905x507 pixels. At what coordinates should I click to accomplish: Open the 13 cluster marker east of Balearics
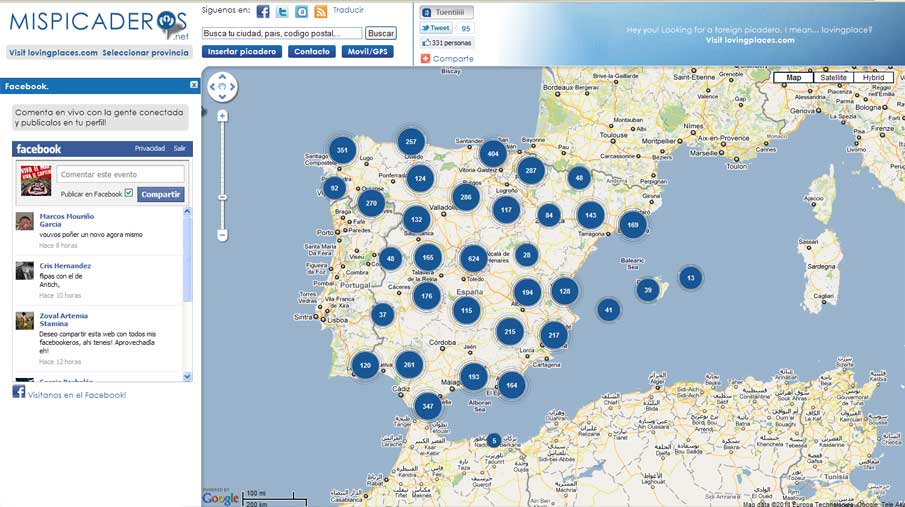[691, 278]
